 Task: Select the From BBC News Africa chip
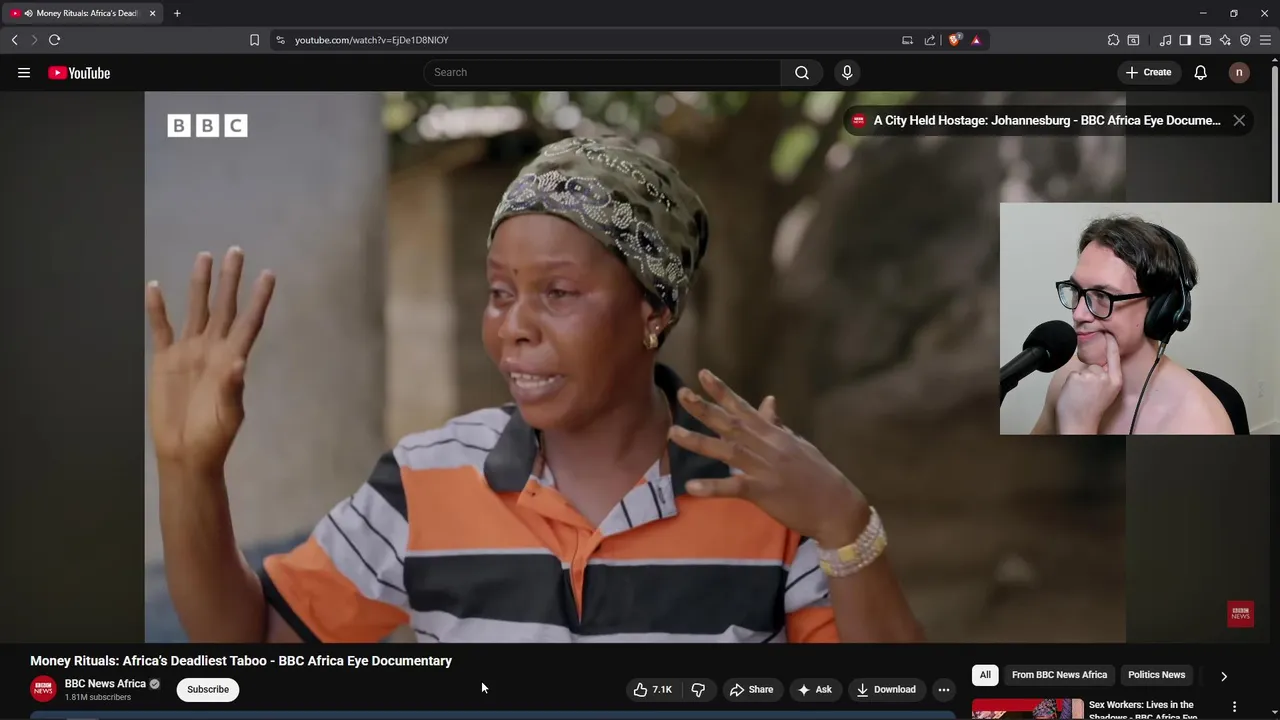[1059, 675]
